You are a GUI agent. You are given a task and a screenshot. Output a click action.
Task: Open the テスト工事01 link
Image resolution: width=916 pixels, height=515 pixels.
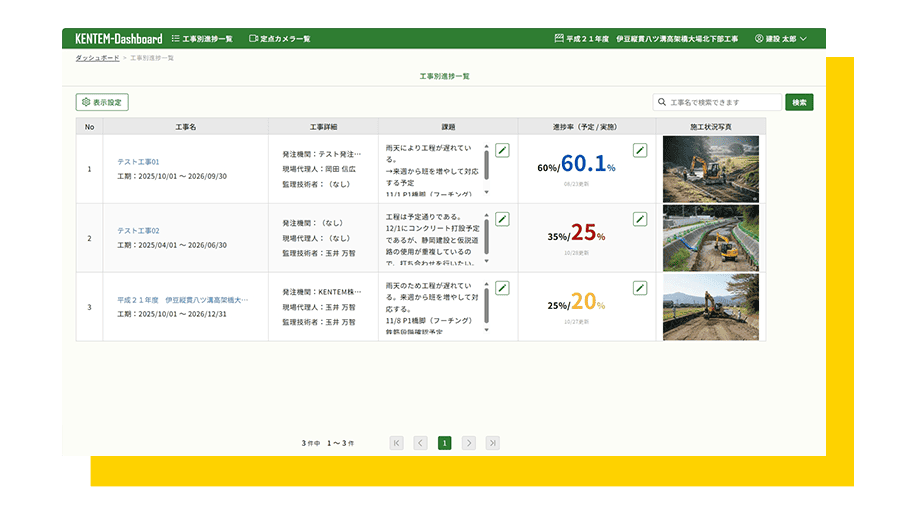click(138, 162)
